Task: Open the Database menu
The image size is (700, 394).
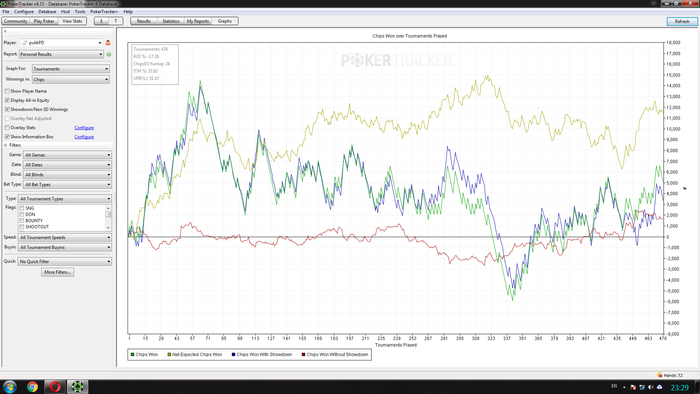Action: (47, 12)
